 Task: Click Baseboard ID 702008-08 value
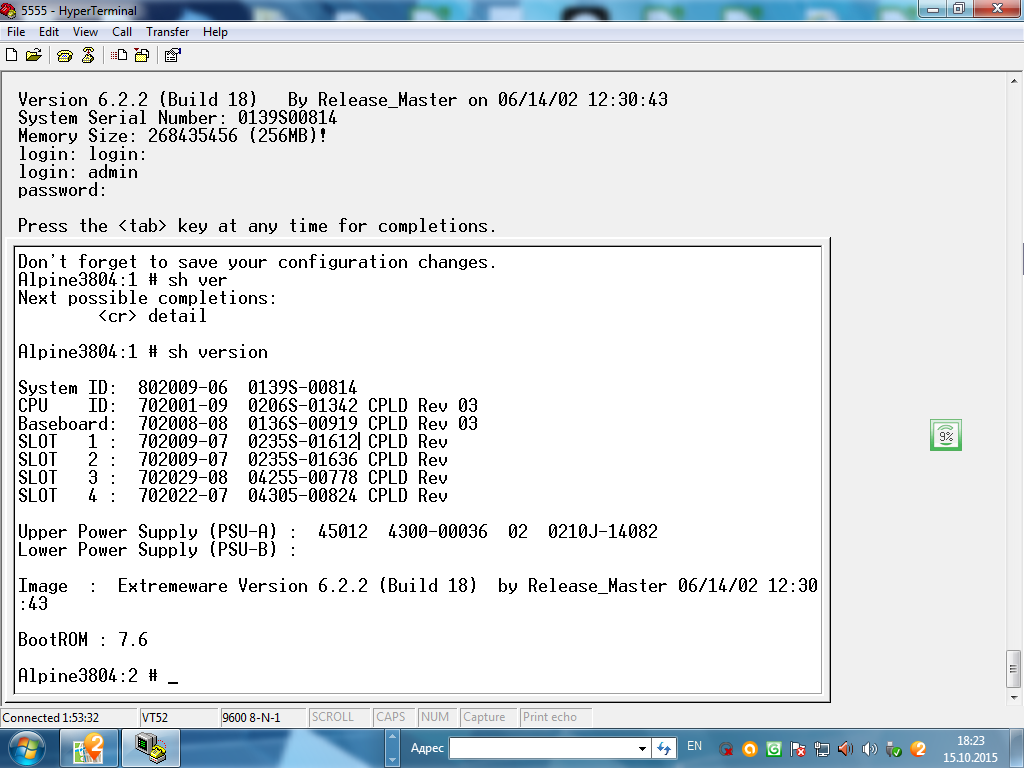183,424
